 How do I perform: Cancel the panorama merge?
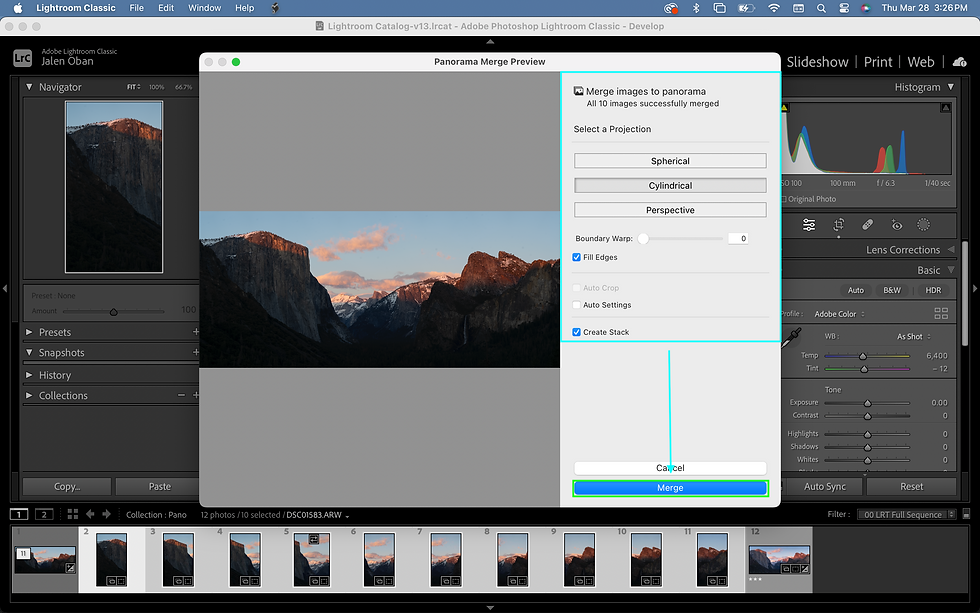coord(670,468)
